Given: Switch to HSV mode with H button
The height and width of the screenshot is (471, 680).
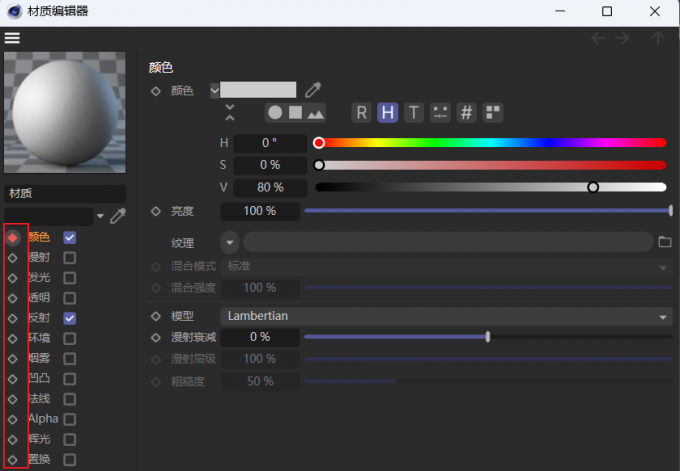Looking at the screenshot, I should pyautogui.click(x=388, y=113).
